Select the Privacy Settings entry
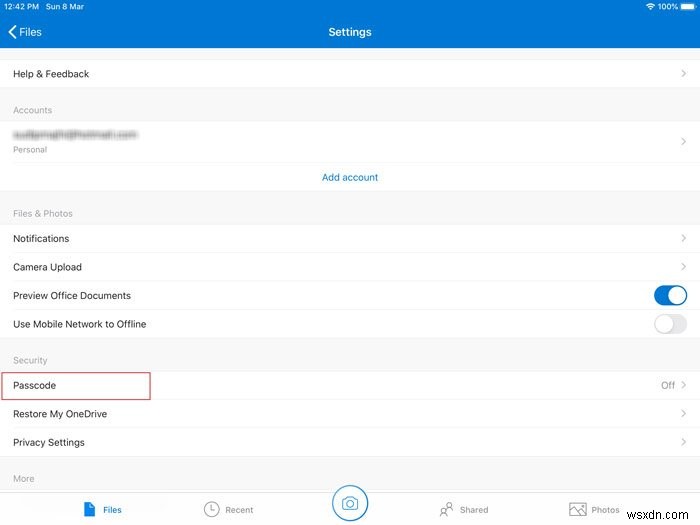Viewport: 700px width, 525px height. (x=350, y=442)
